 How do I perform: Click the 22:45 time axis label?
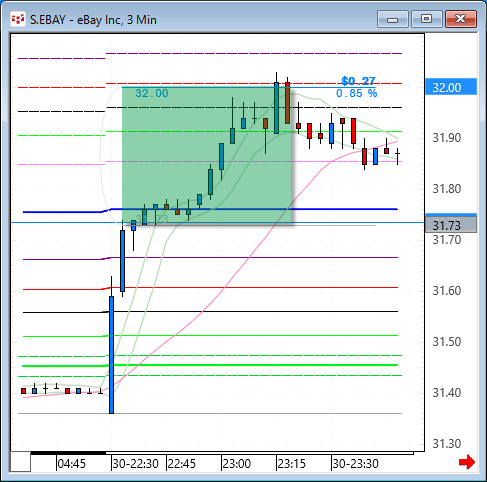(x=181, y=464)
